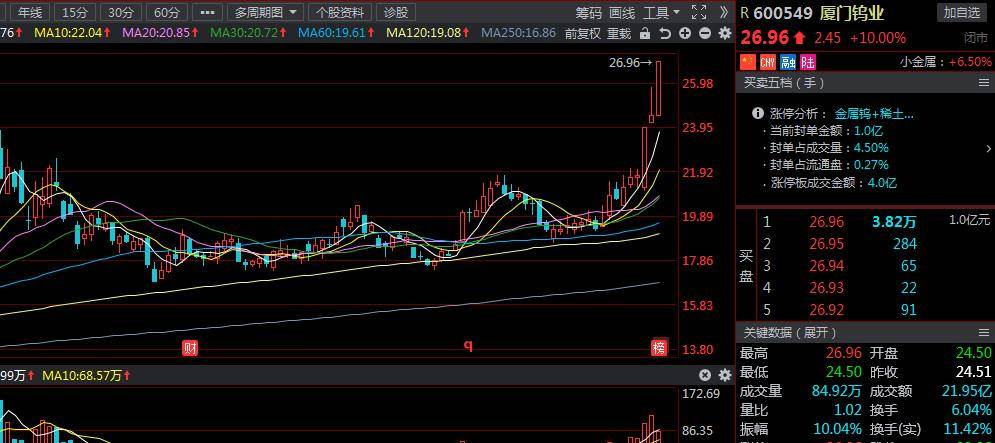Open the 多周期图 dropdown
Screen dimensions: 995x443
[265, 12]
